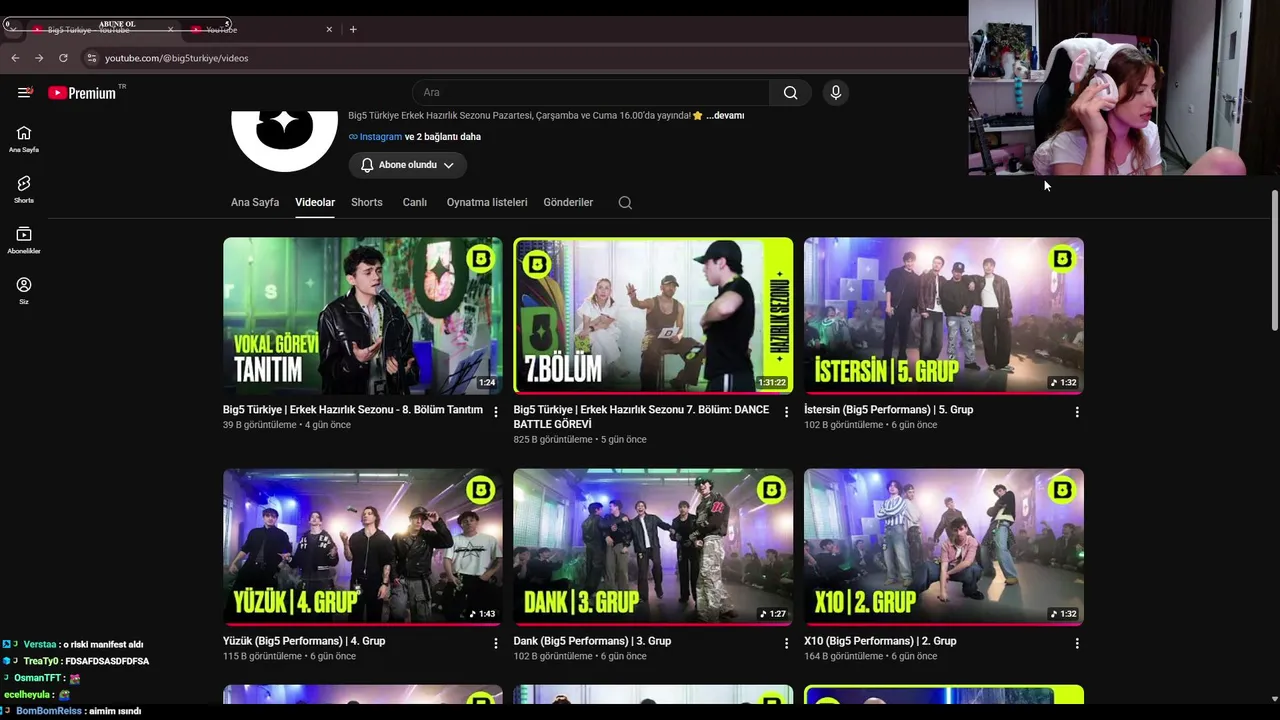The width and height of the screenshot is (1280, 720).
Task: Focus the browser address bar URL
Action: pos(177,58)
